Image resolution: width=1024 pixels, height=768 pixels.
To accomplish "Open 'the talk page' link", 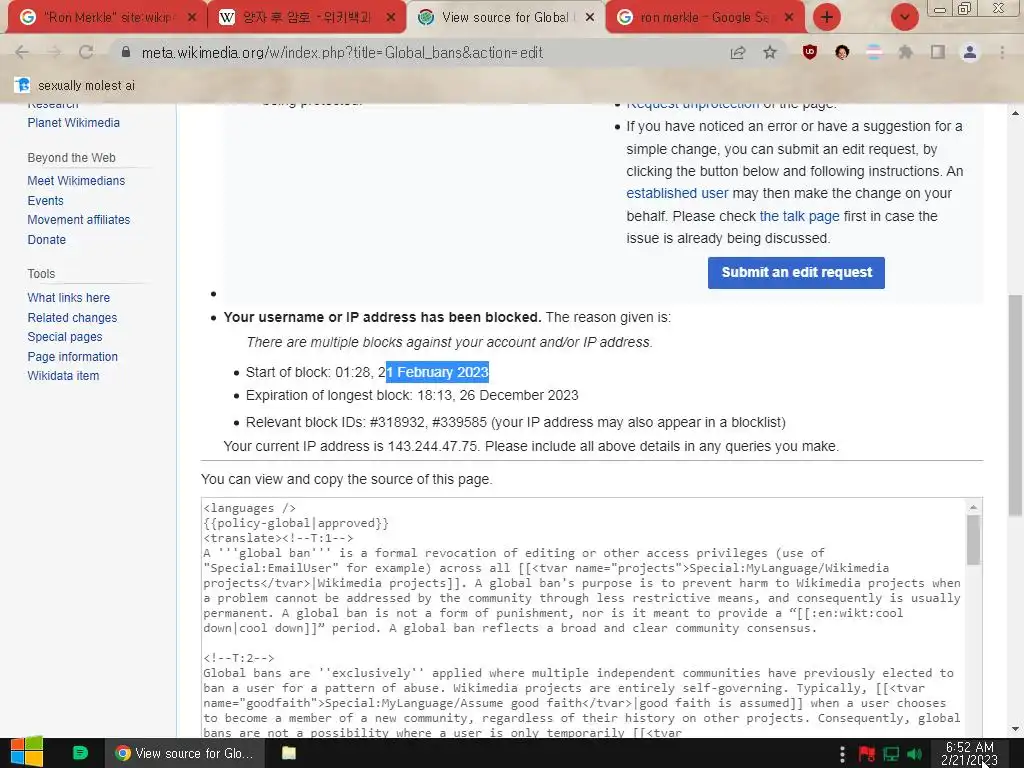I will point(799,216).
